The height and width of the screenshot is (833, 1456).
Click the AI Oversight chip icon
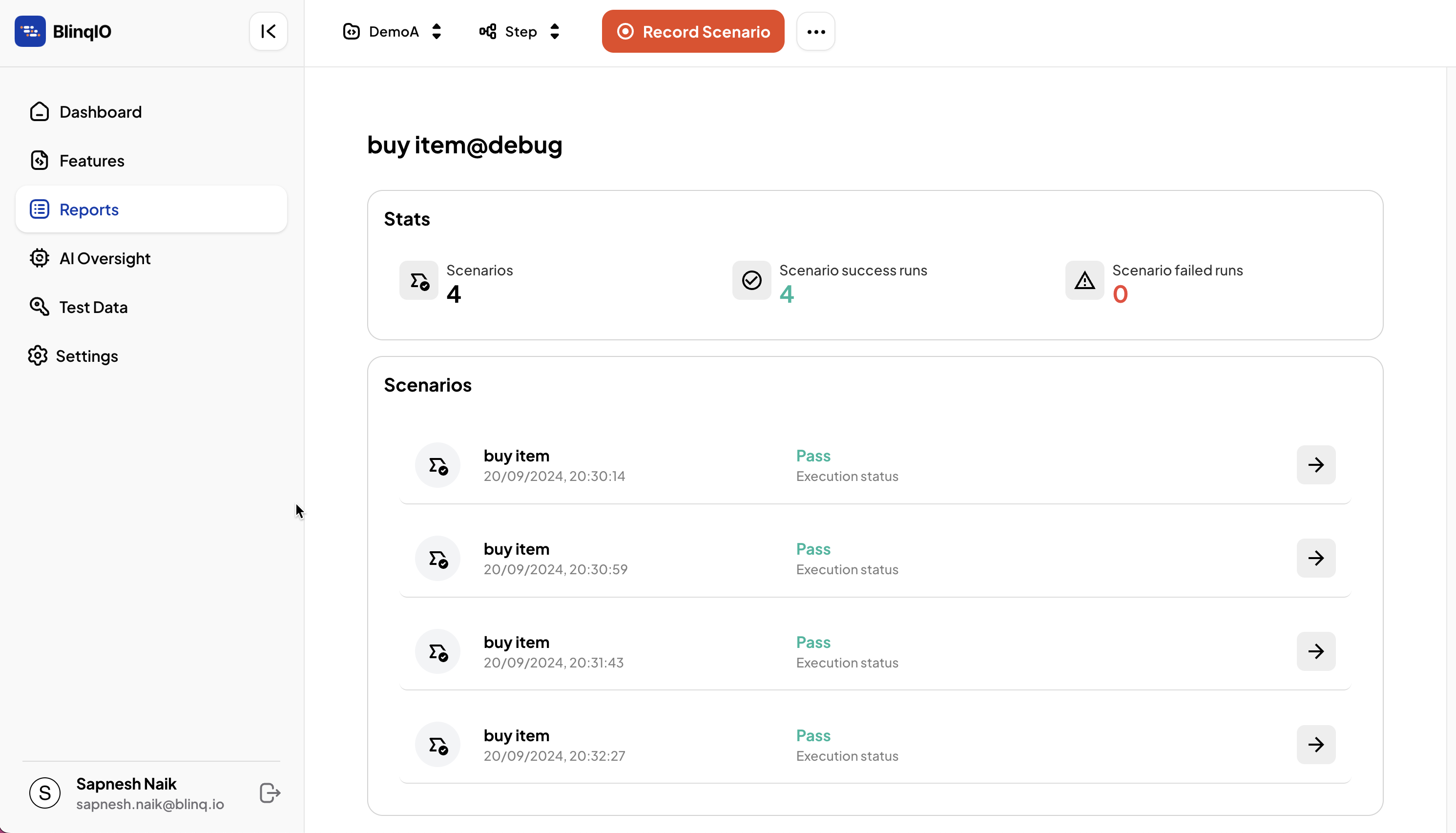40,258
